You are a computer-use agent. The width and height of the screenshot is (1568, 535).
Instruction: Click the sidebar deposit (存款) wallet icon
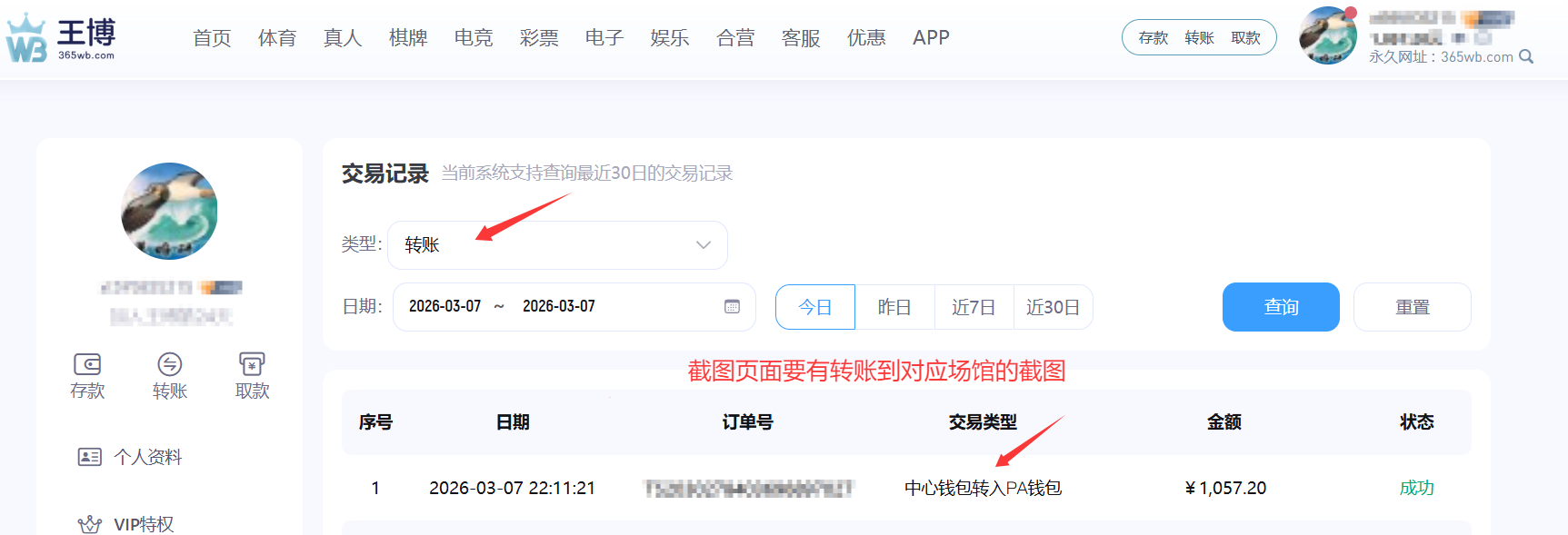[x=87, y=365]
